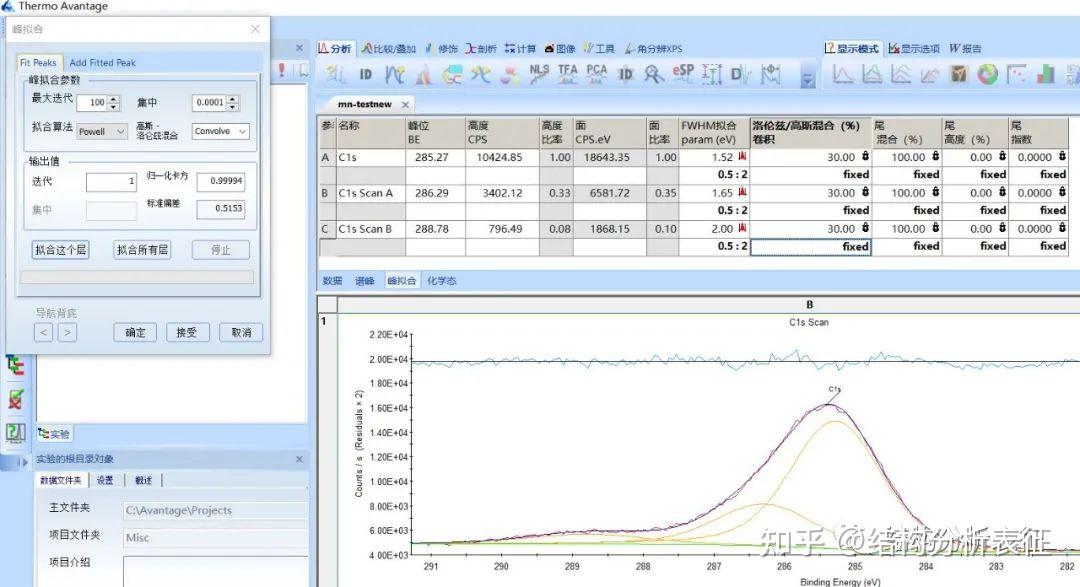The height and width of the screenshot is (587, 1080).
Task: Open the 报告 menu
Action: click(965, 48)
